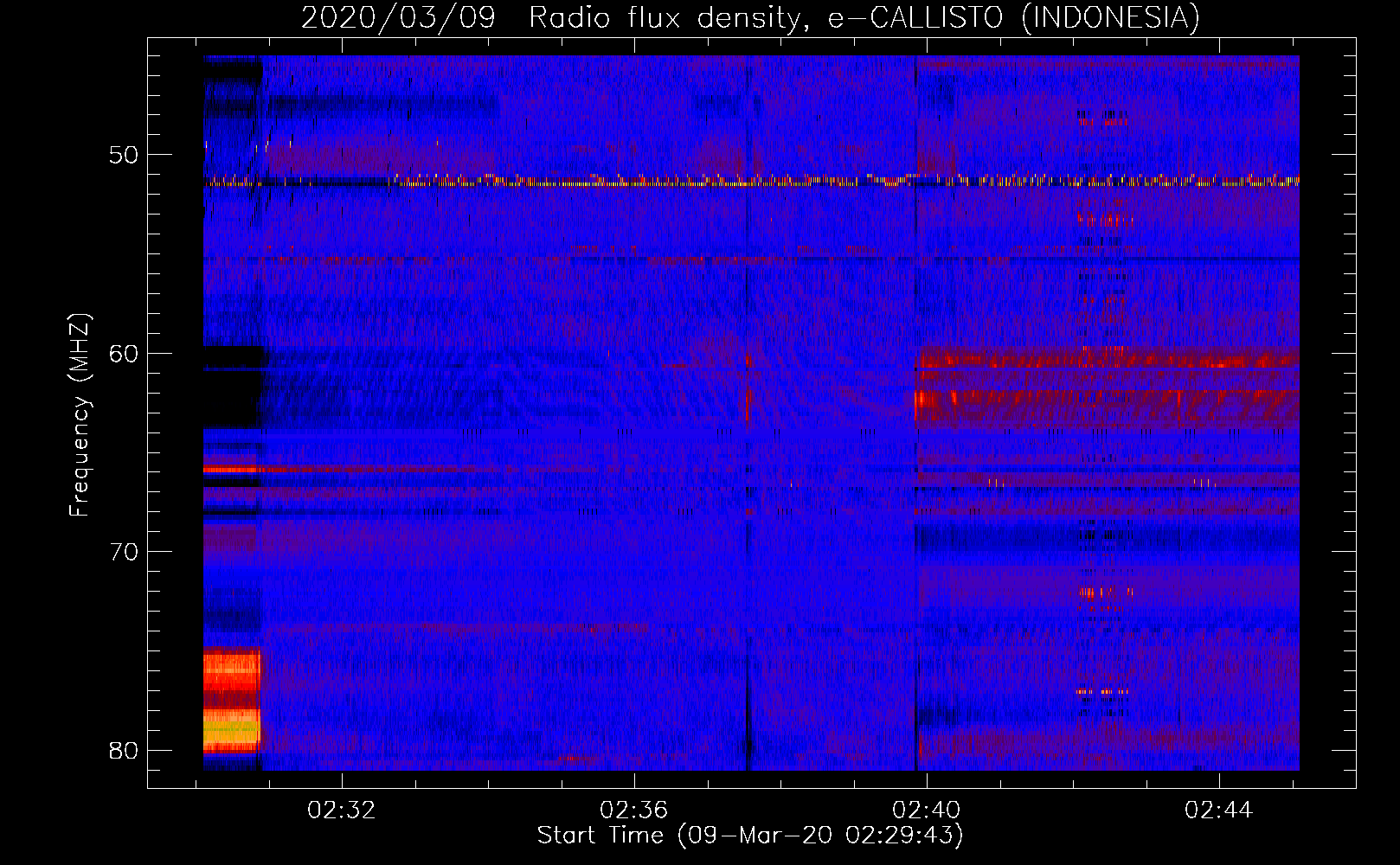Viewport: 1400px width, 865px height.
Task: Click the bright yellow-red burst near 80 MHz
Action: [x=232, y=730]
